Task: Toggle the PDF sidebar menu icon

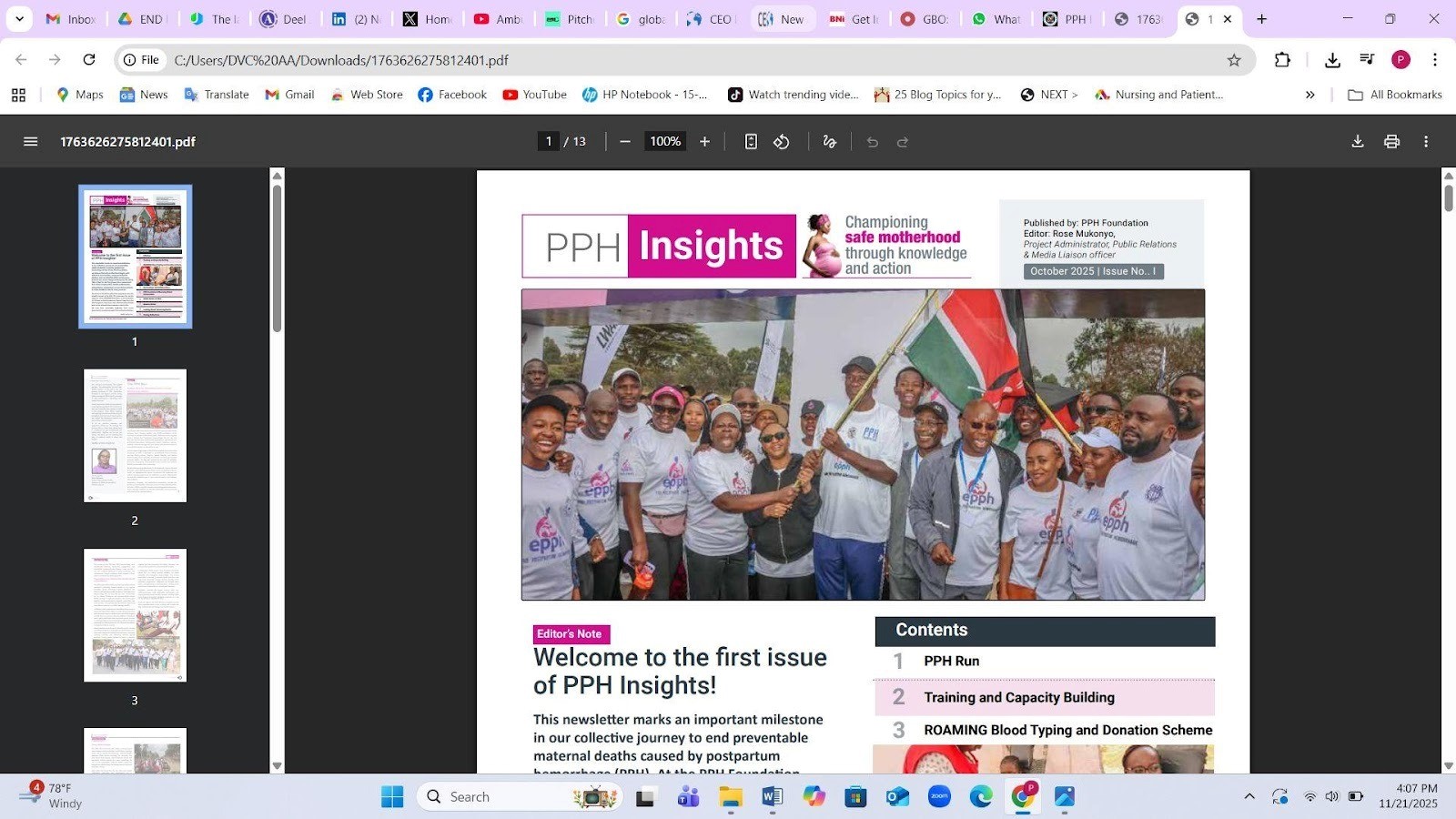Action: pos(30,142)
